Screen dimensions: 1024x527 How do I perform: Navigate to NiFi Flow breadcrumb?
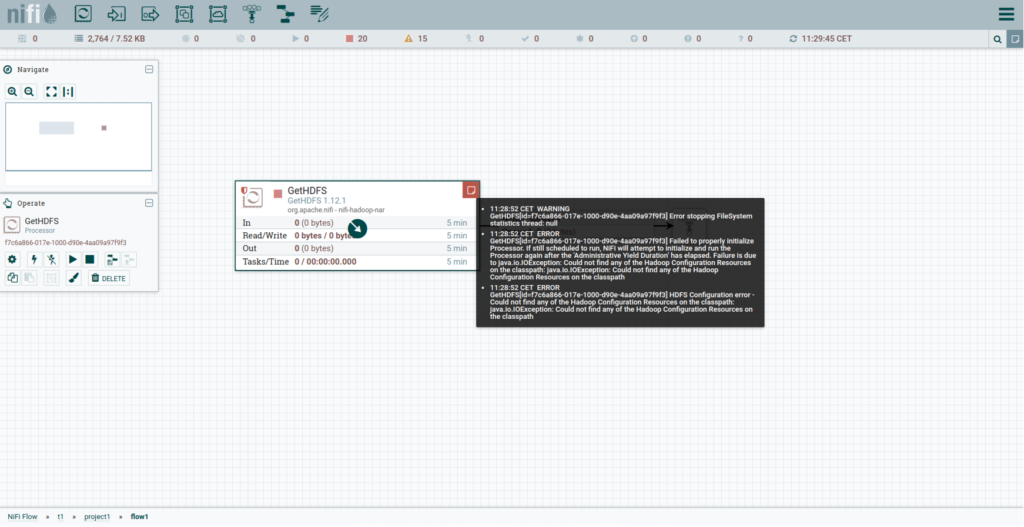(x=22, y=517)
